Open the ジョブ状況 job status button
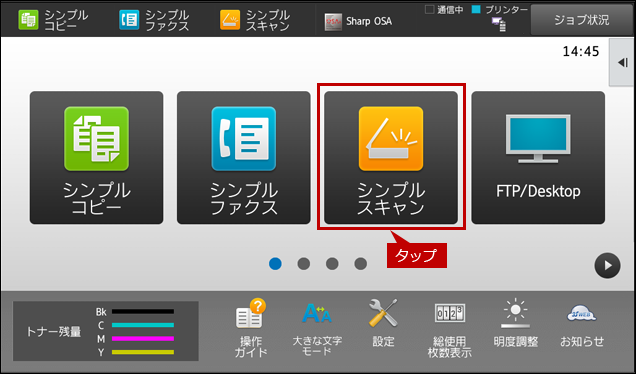Image resolution: width=636 pixels, height=374 pixels. point(582,20)
